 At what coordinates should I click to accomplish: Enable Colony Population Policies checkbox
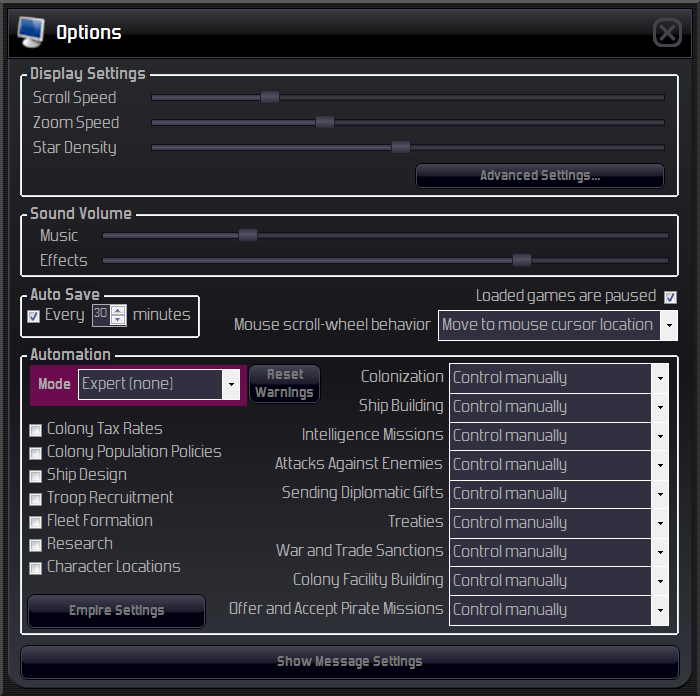click(x=35, y=454)
